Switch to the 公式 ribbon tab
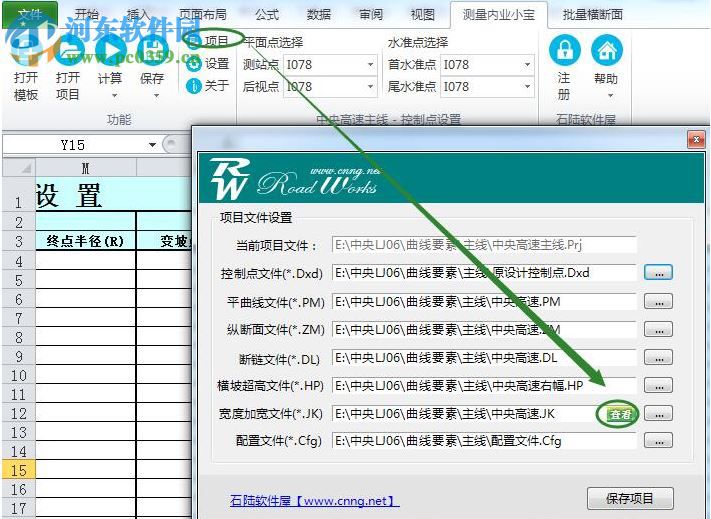Screen dimensions: 711x519 267,15
